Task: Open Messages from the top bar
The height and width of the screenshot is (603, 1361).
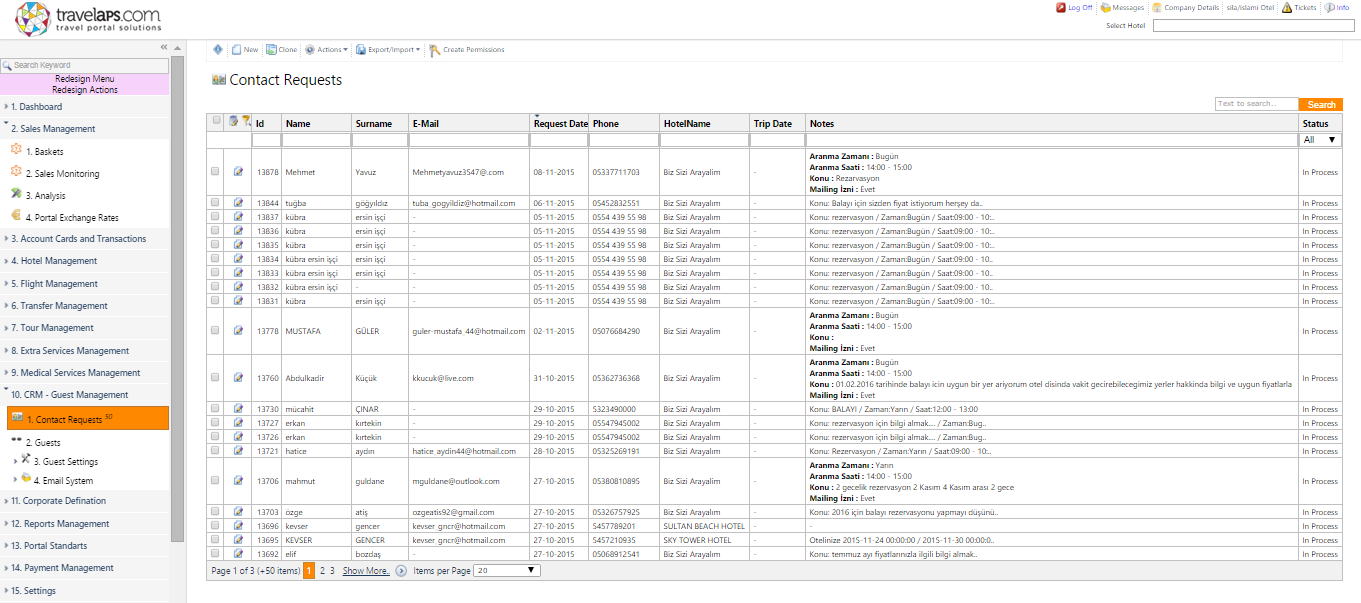Action: 1122,7
